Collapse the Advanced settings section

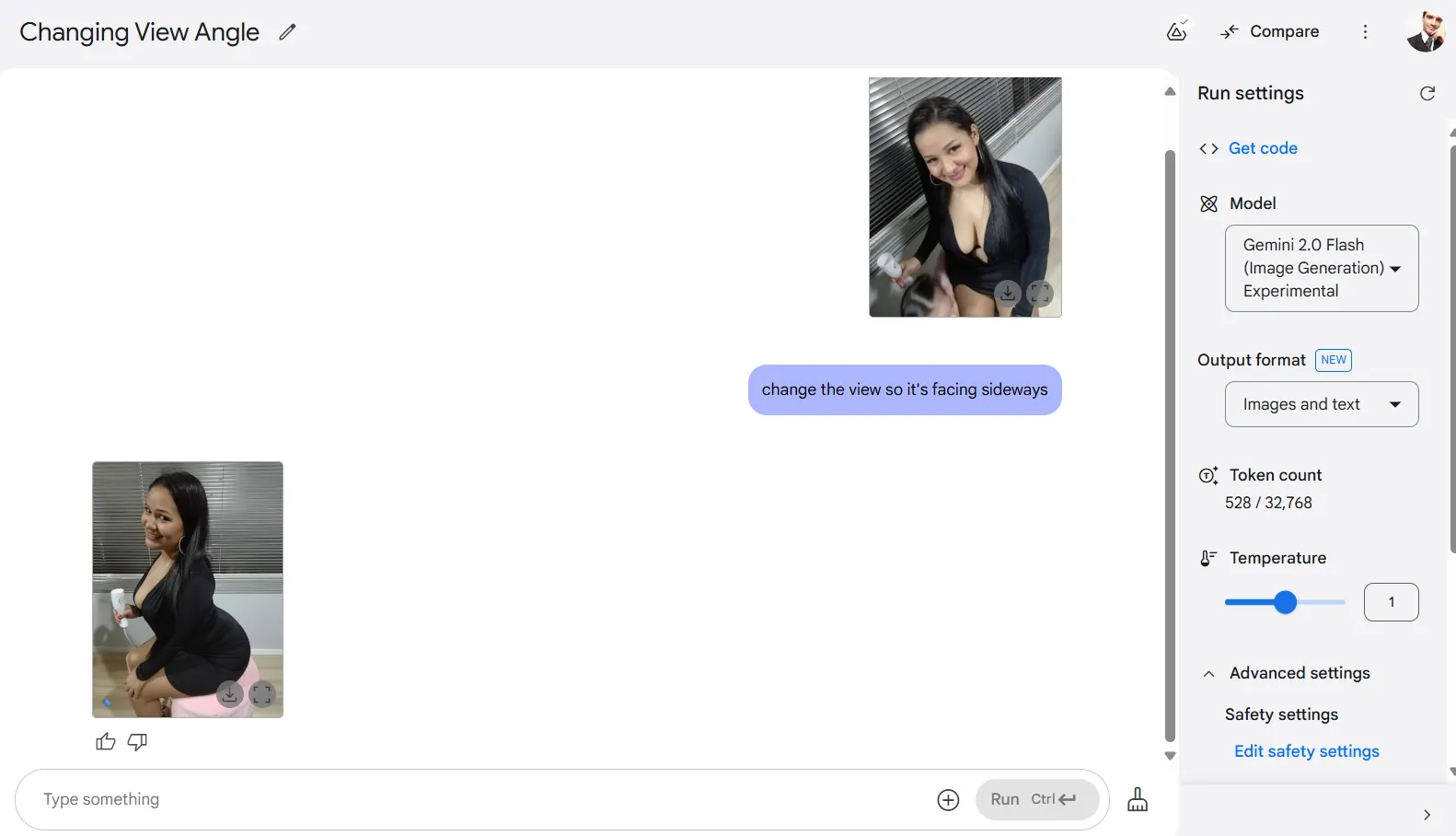click(1208, 674)
